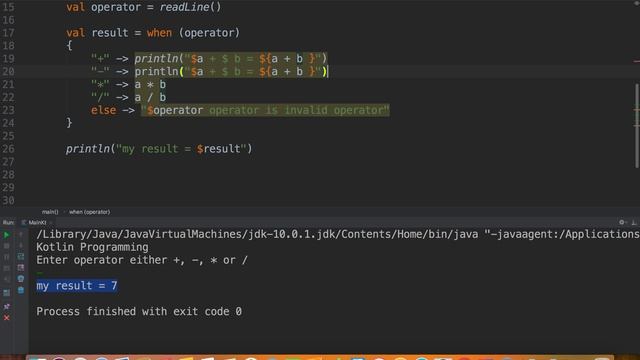Toggle scroll to end of console
640x360 pixels.
[x=21, y=268]
